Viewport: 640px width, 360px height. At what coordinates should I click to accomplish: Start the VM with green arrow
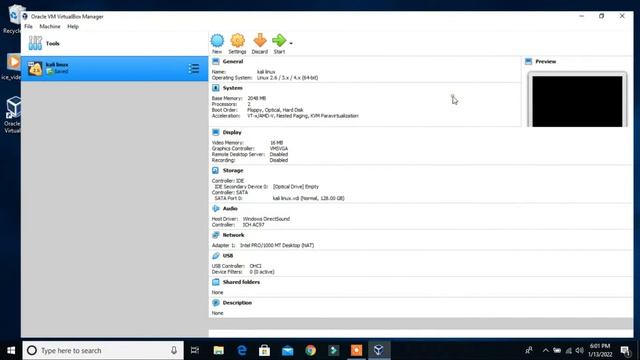point(279,40)
